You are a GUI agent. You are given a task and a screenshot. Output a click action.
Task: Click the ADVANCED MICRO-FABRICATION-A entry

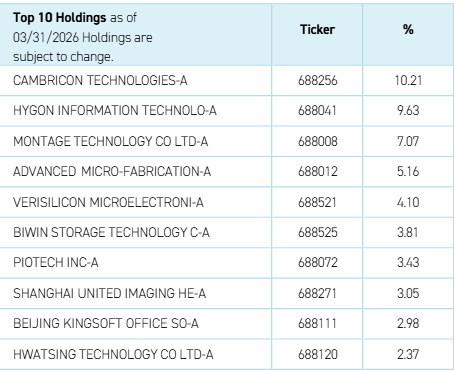112,172
